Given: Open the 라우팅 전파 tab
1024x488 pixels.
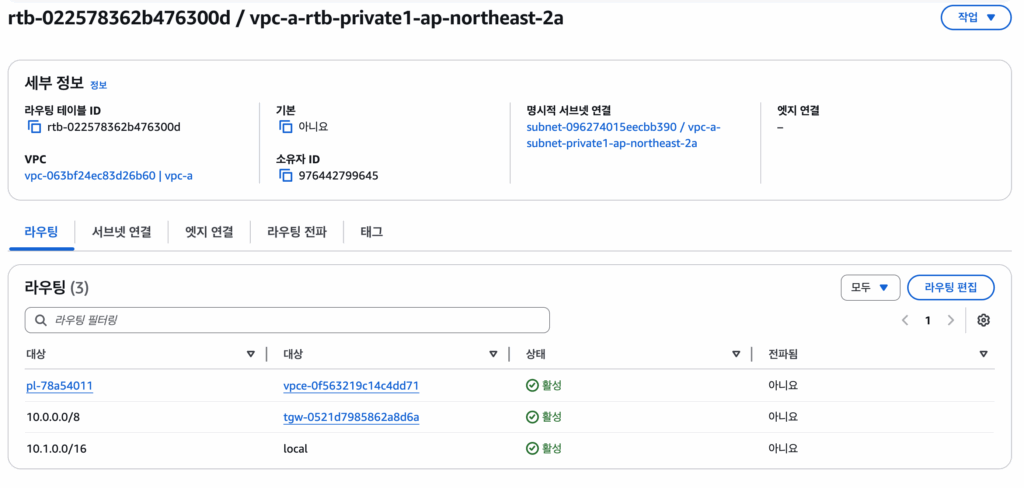Looking at the screenshot, I should [296, 232].
